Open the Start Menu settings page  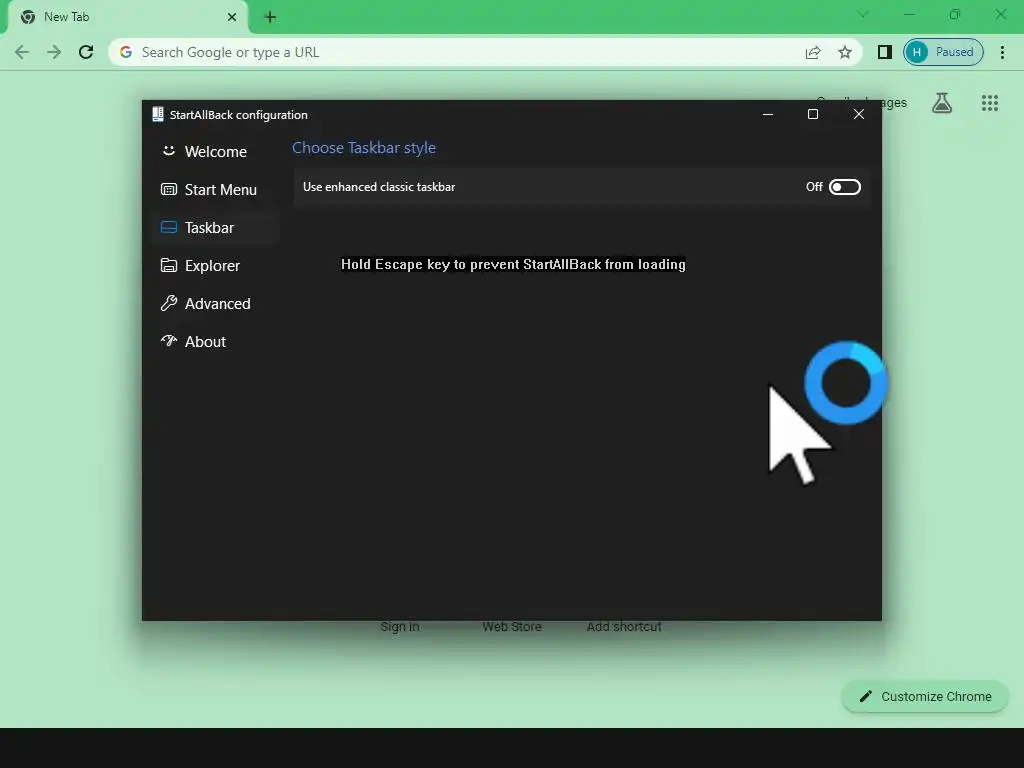(x=216, y=189)
